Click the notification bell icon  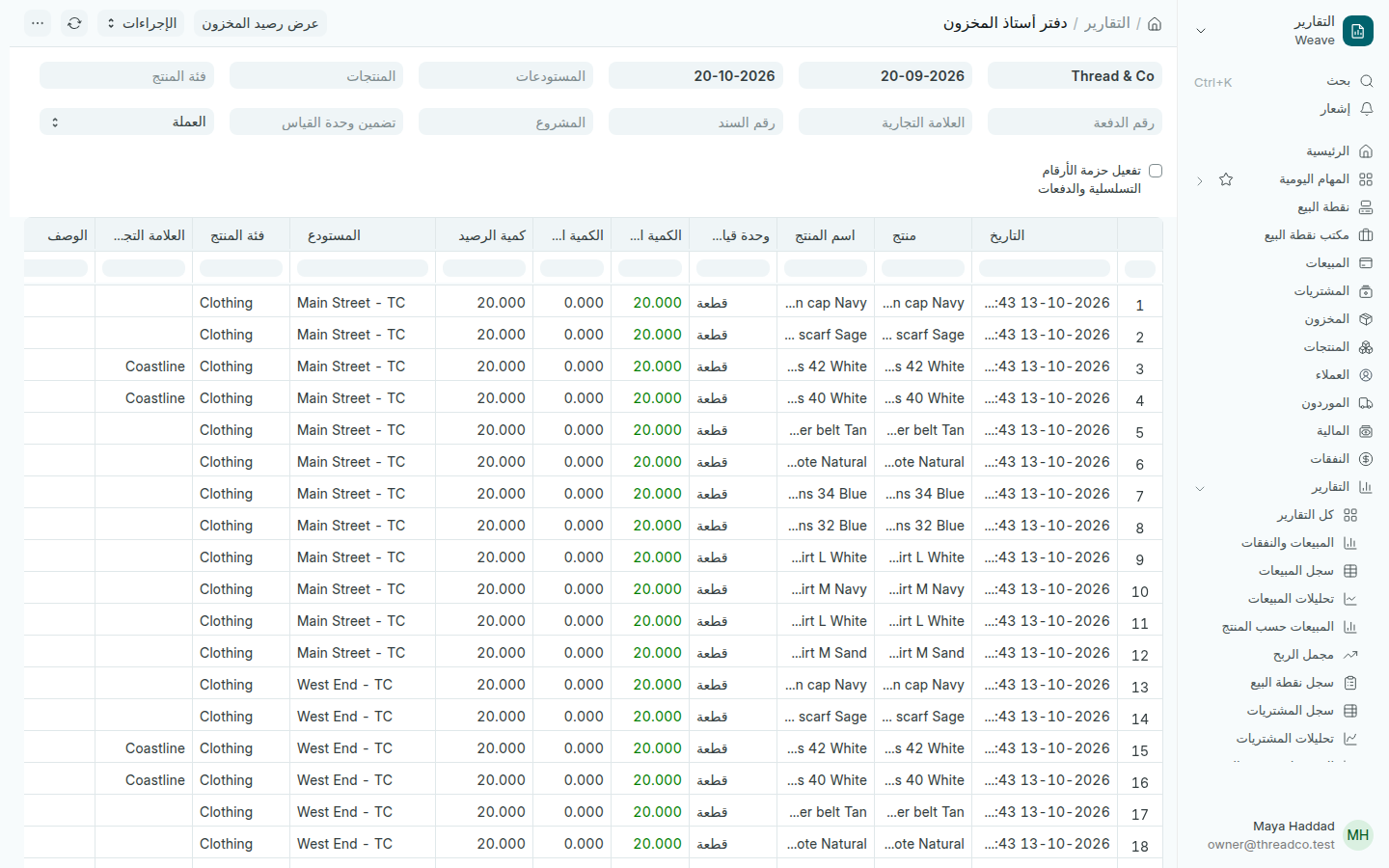(x=1366, y=109)
